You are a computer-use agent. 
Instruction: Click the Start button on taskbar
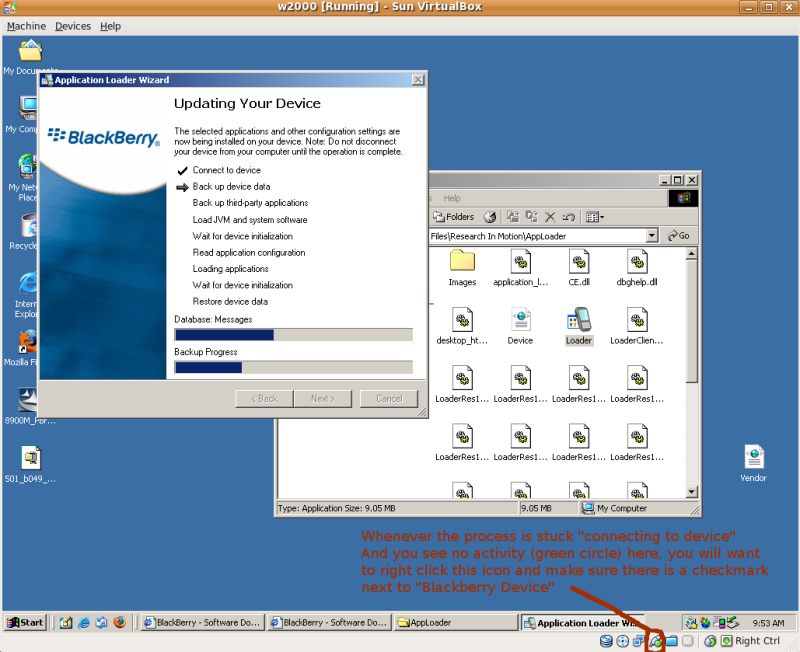coord(26,622)
